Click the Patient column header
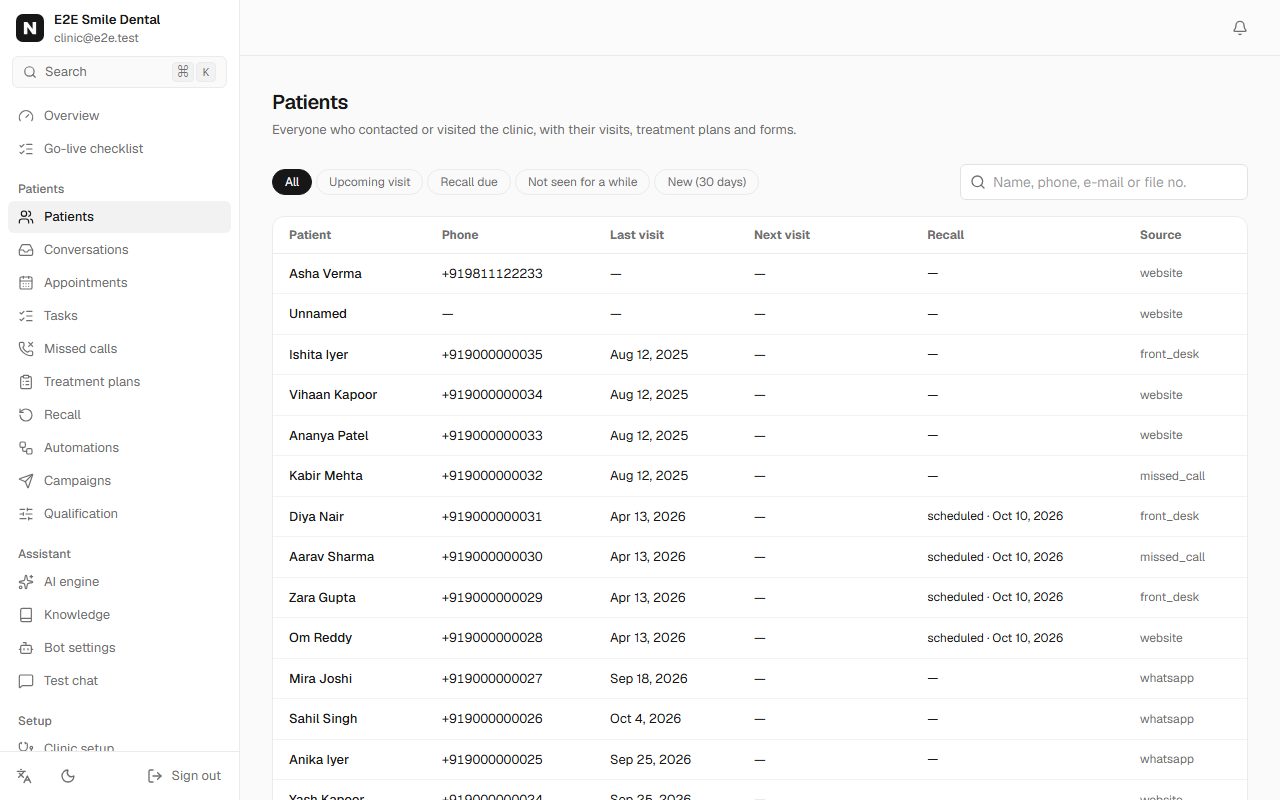Screen dimensions: 1280x800 pos(310,235)
